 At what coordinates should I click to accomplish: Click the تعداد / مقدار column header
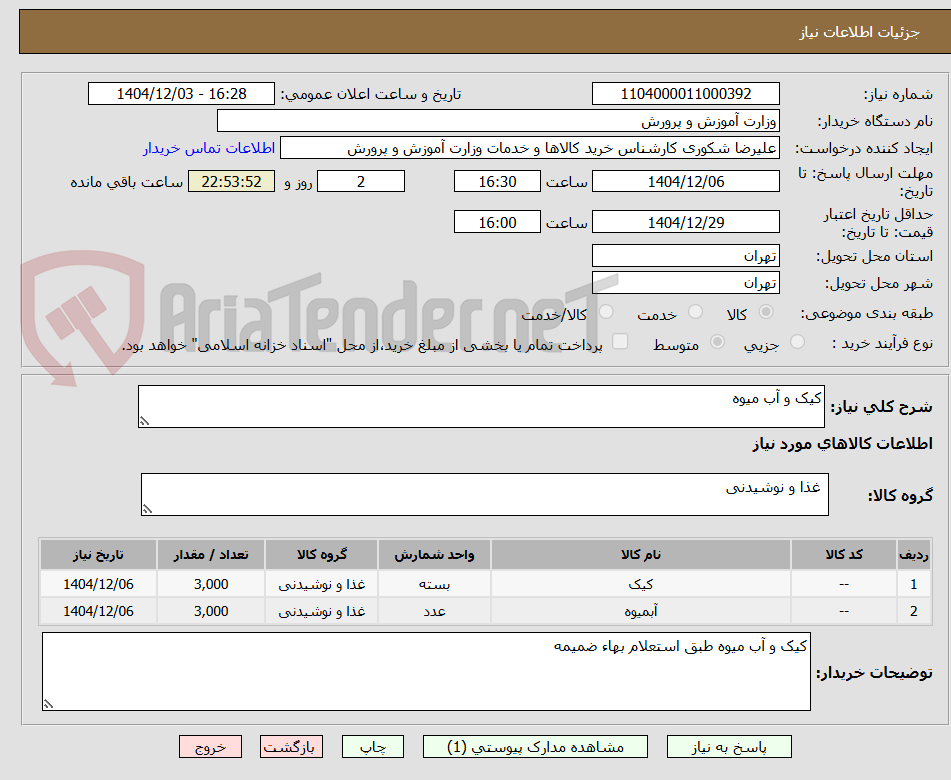[211, 554]
